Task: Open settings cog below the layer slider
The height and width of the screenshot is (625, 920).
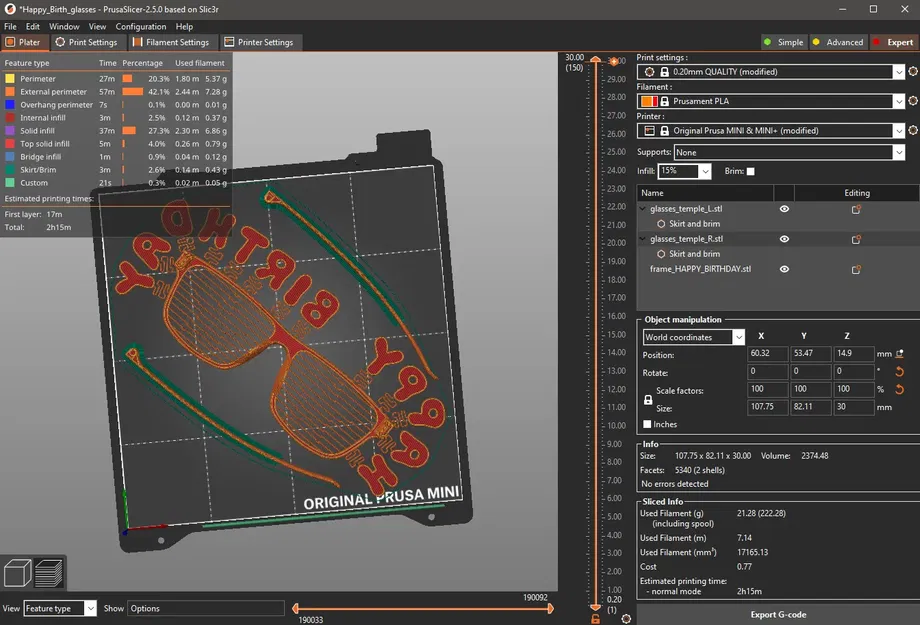Action: [x=626, y=619]
